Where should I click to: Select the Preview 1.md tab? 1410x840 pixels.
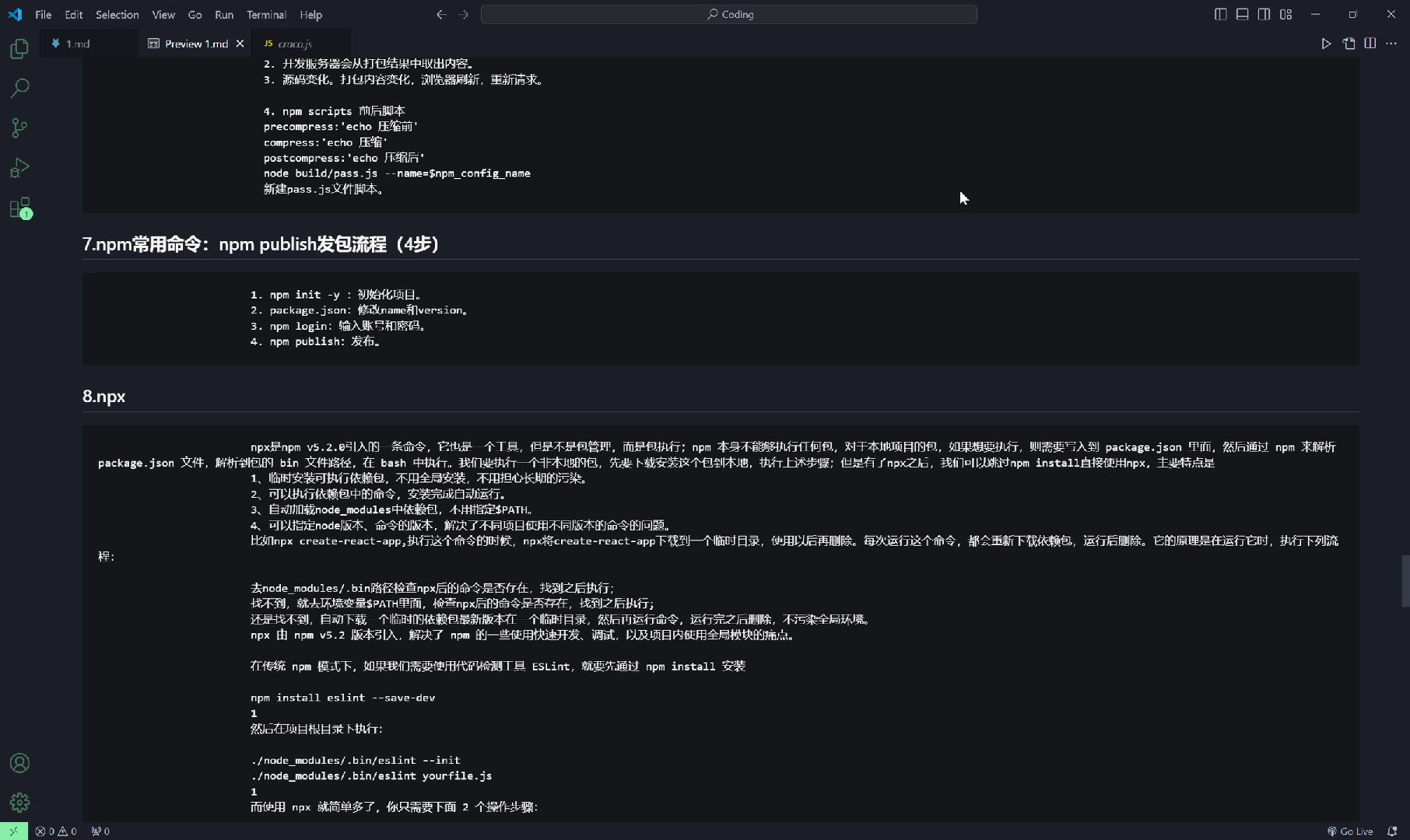tap(196, 44)
